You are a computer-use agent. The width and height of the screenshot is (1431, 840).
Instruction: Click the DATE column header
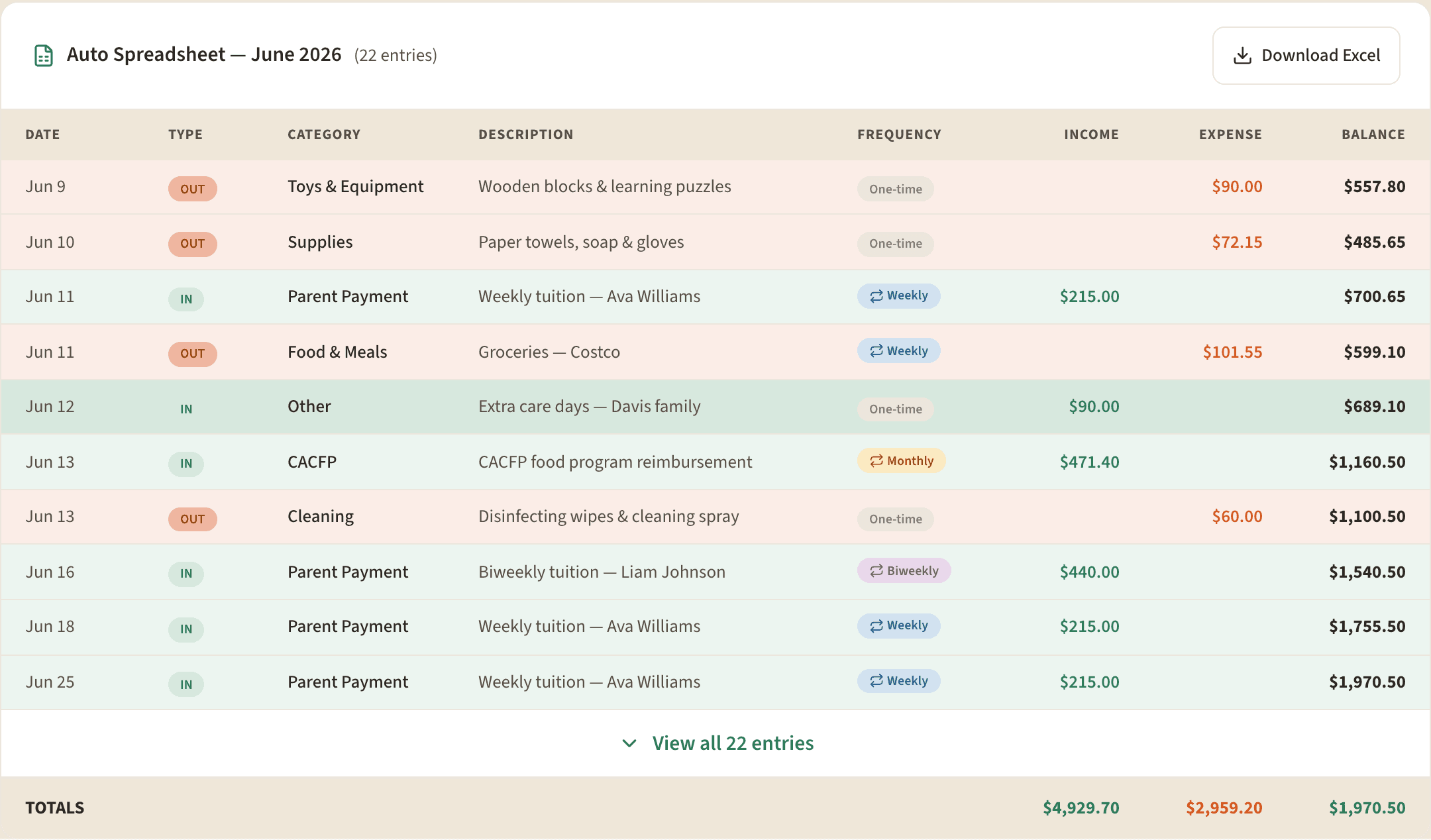42,134
